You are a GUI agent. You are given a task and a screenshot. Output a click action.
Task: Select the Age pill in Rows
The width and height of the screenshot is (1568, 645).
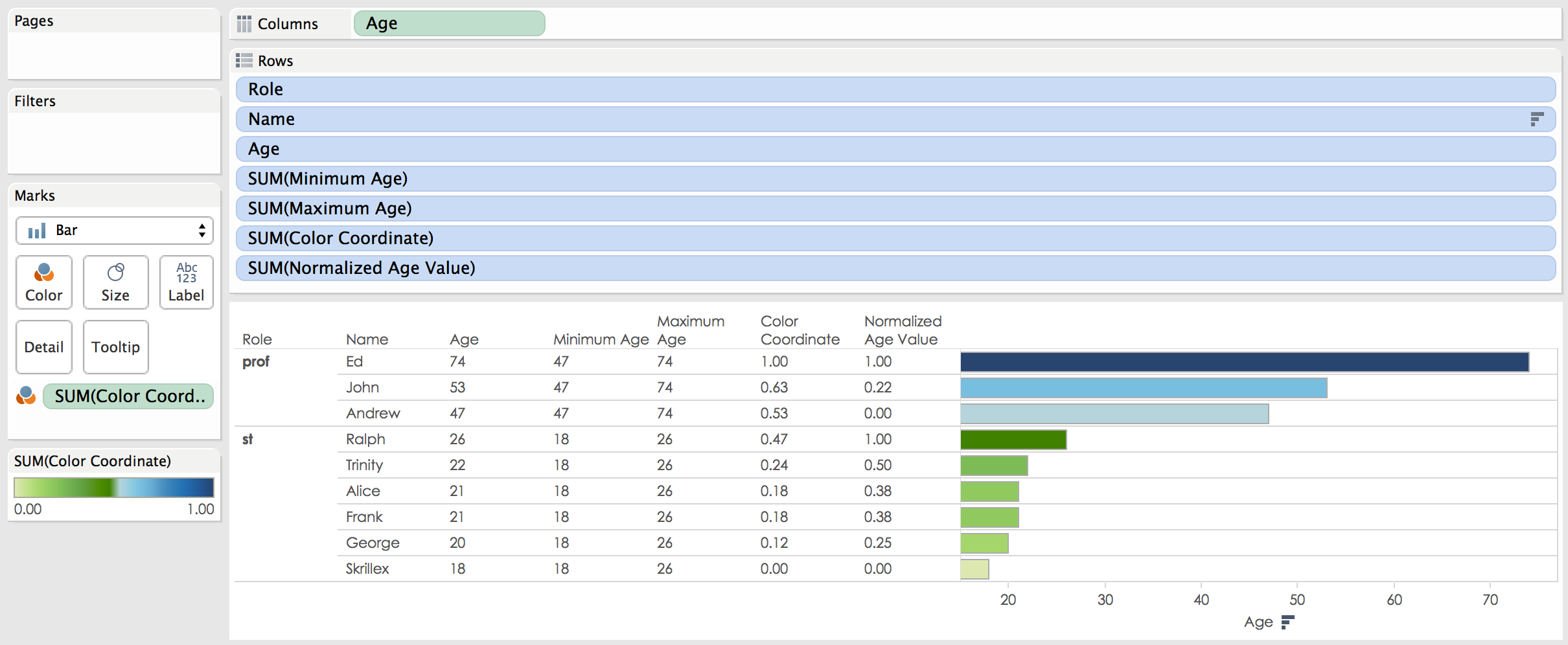(x=896, y=149)
